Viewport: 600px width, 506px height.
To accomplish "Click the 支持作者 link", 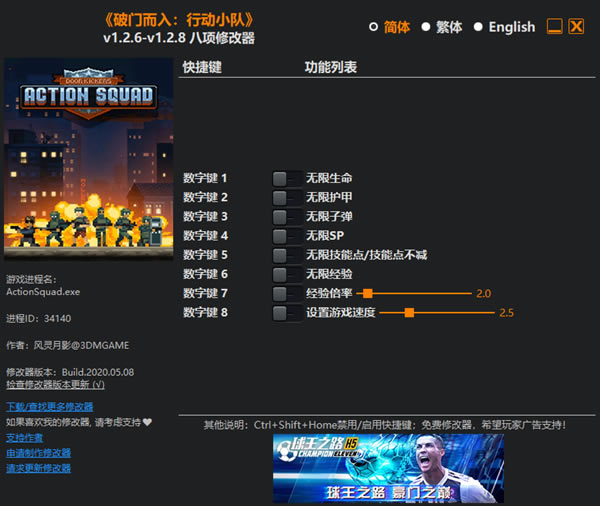I will (x=24, y=437).
